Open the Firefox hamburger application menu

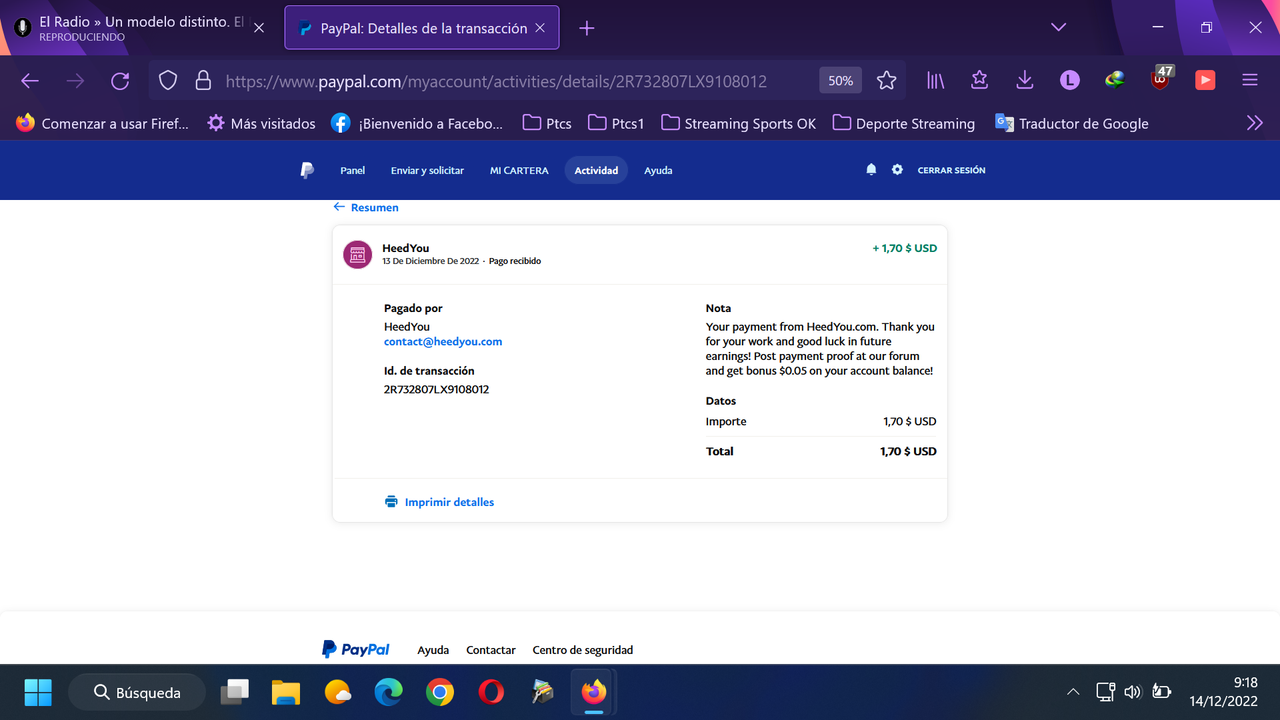1250,81
